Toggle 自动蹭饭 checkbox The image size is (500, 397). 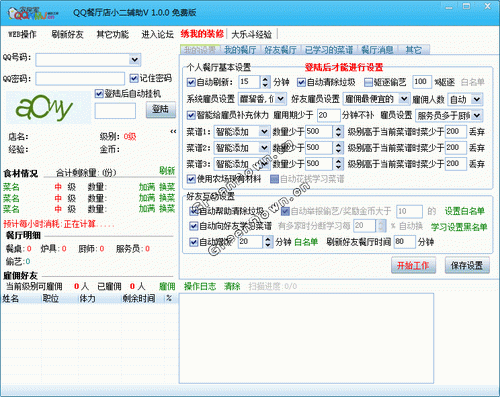point(193,242)
